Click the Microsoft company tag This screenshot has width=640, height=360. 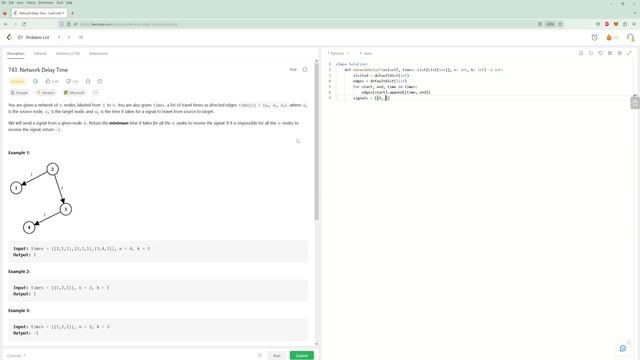[x=74, y=93]
